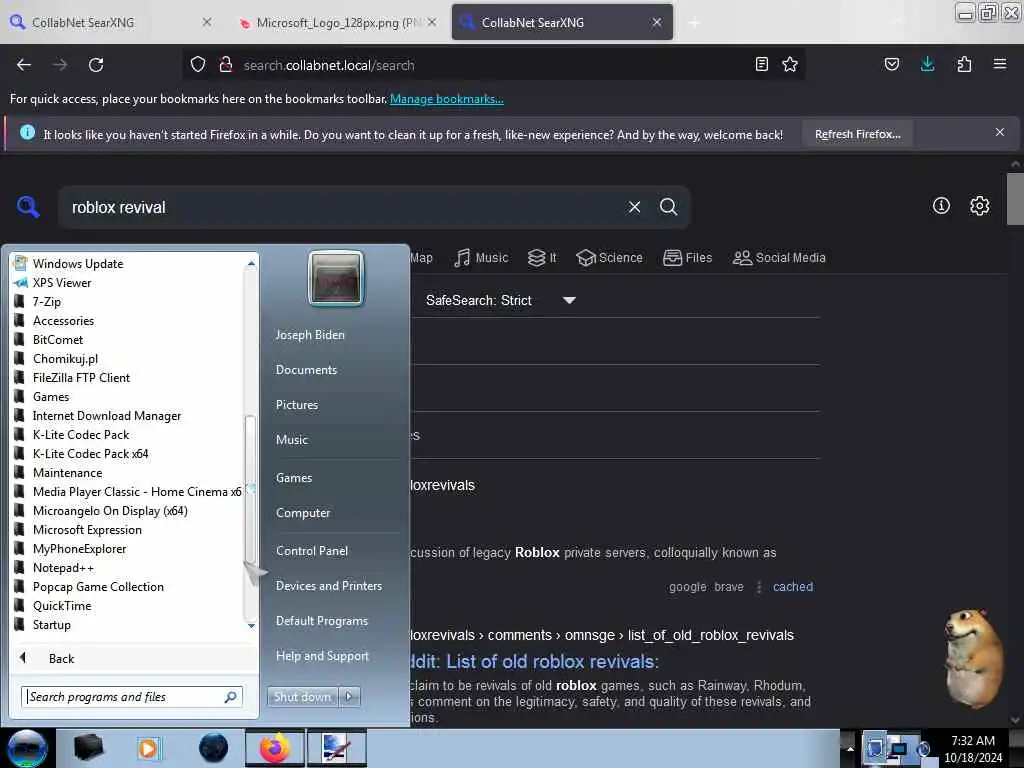The width and height of the screenshot is (1024, 768).
Task: Click the user account picture in Start menu
Action: pyautogui.click(x=336, y=278)
